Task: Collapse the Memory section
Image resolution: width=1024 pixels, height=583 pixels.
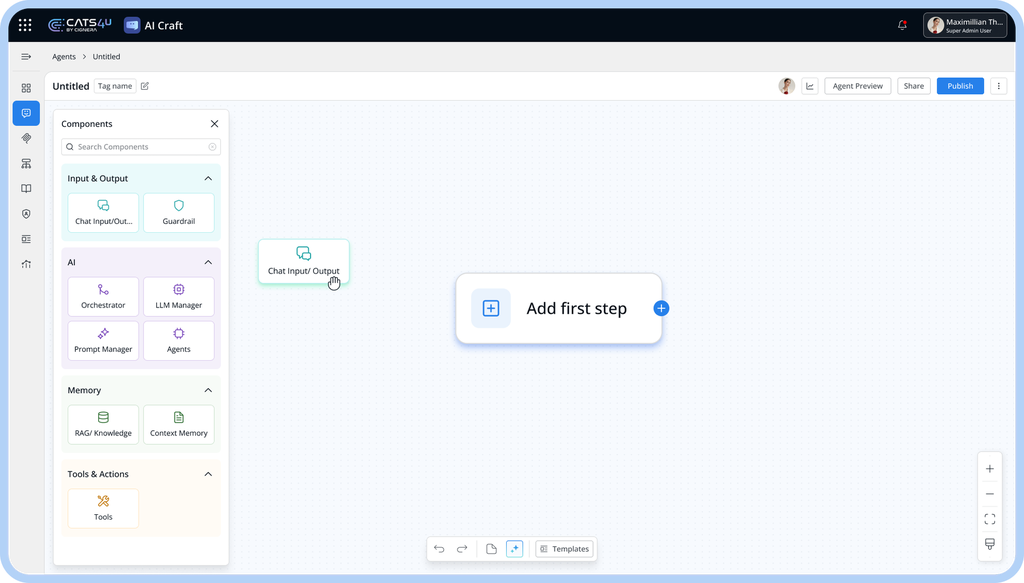Action: point(208,390)
